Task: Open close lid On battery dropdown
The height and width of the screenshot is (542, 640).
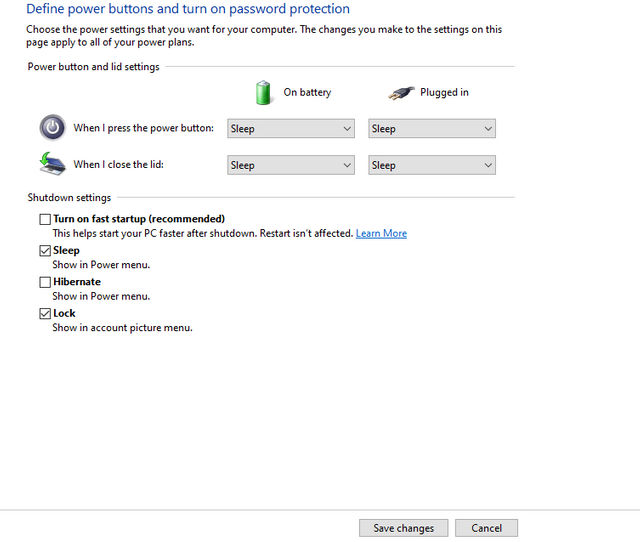Action: [x=291, y=165]
